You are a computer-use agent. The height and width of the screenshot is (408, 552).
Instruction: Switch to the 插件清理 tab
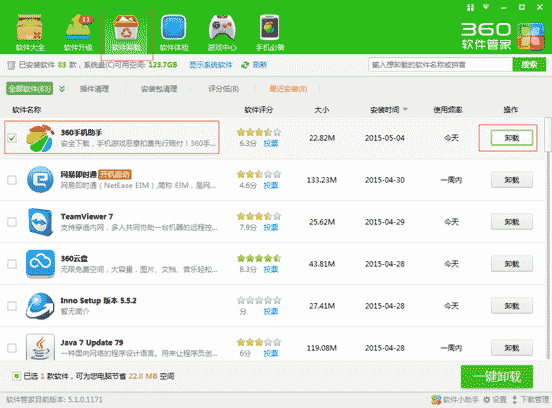coord(94,89)
